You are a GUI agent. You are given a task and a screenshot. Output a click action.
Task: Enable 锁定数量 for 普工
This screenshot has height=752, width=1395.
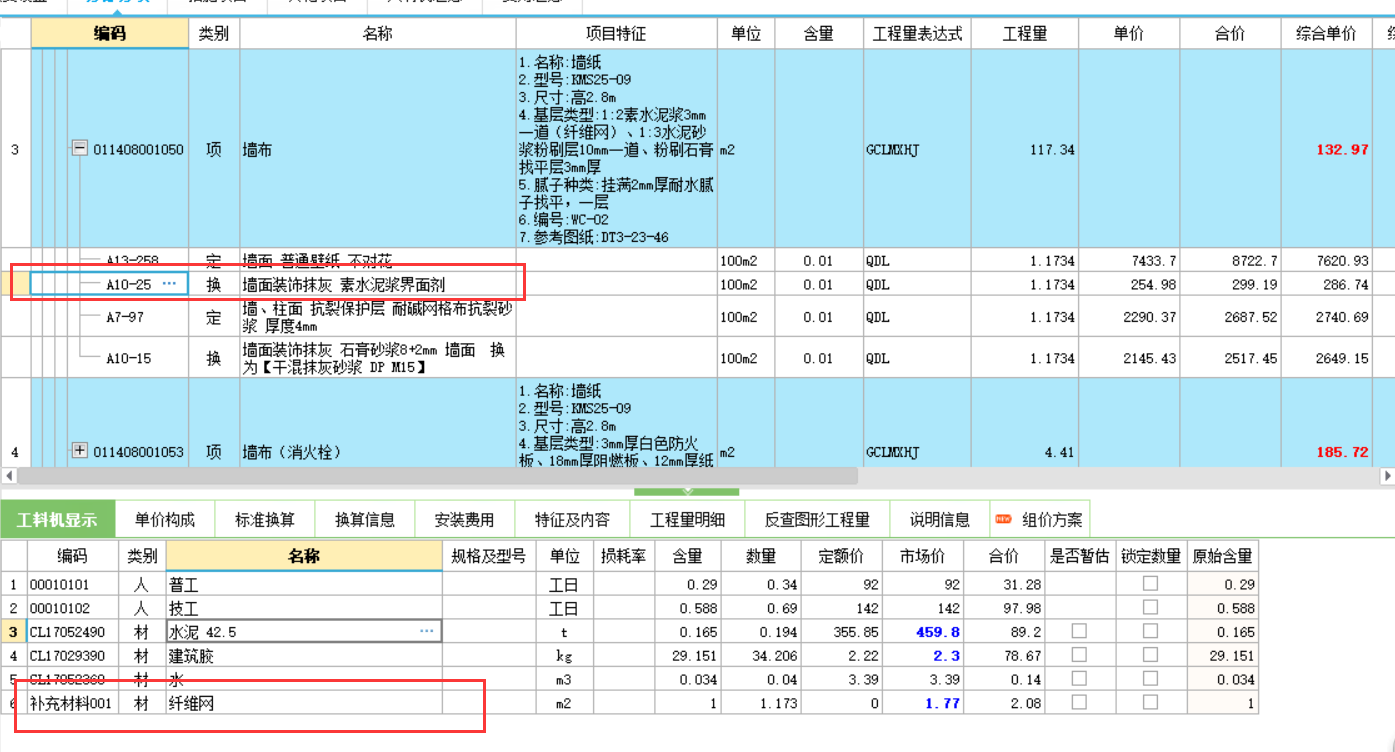tap(1150, 583)
